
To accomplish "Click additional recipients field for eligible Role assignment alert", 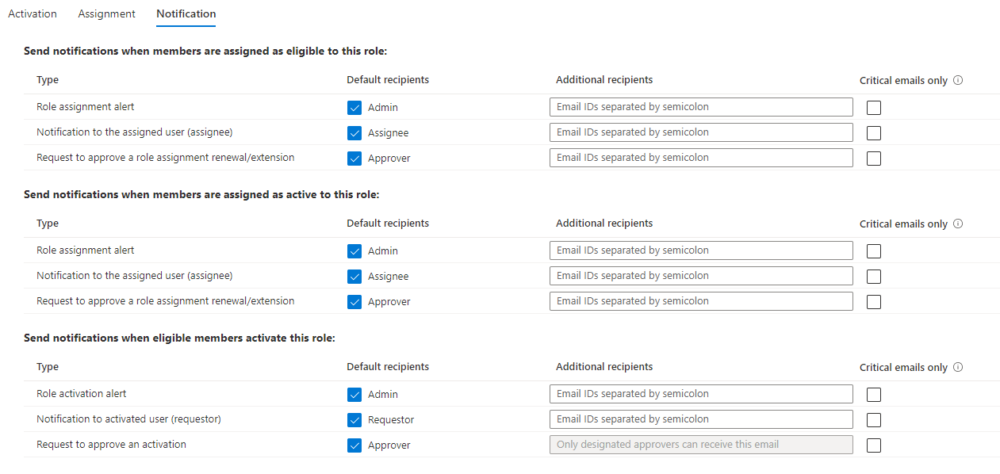I will [701, 107].
